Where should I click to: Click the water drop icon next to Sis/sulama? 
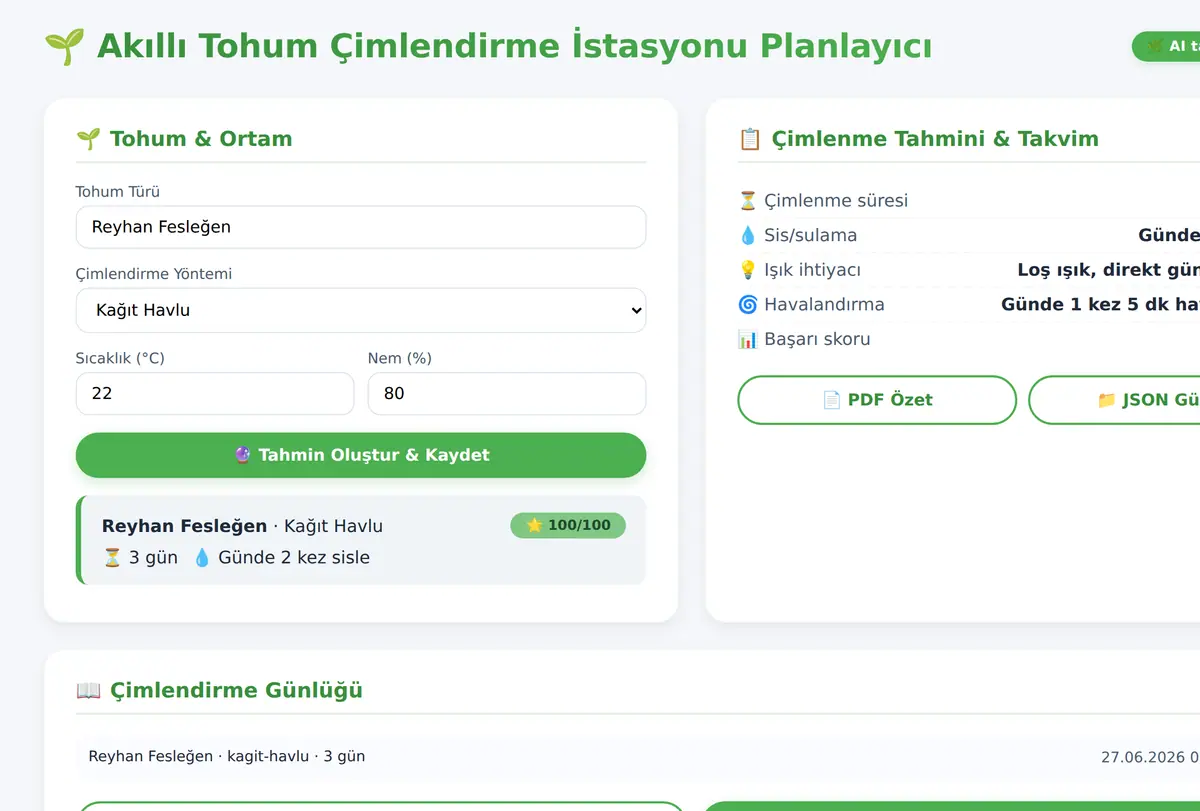748,235
